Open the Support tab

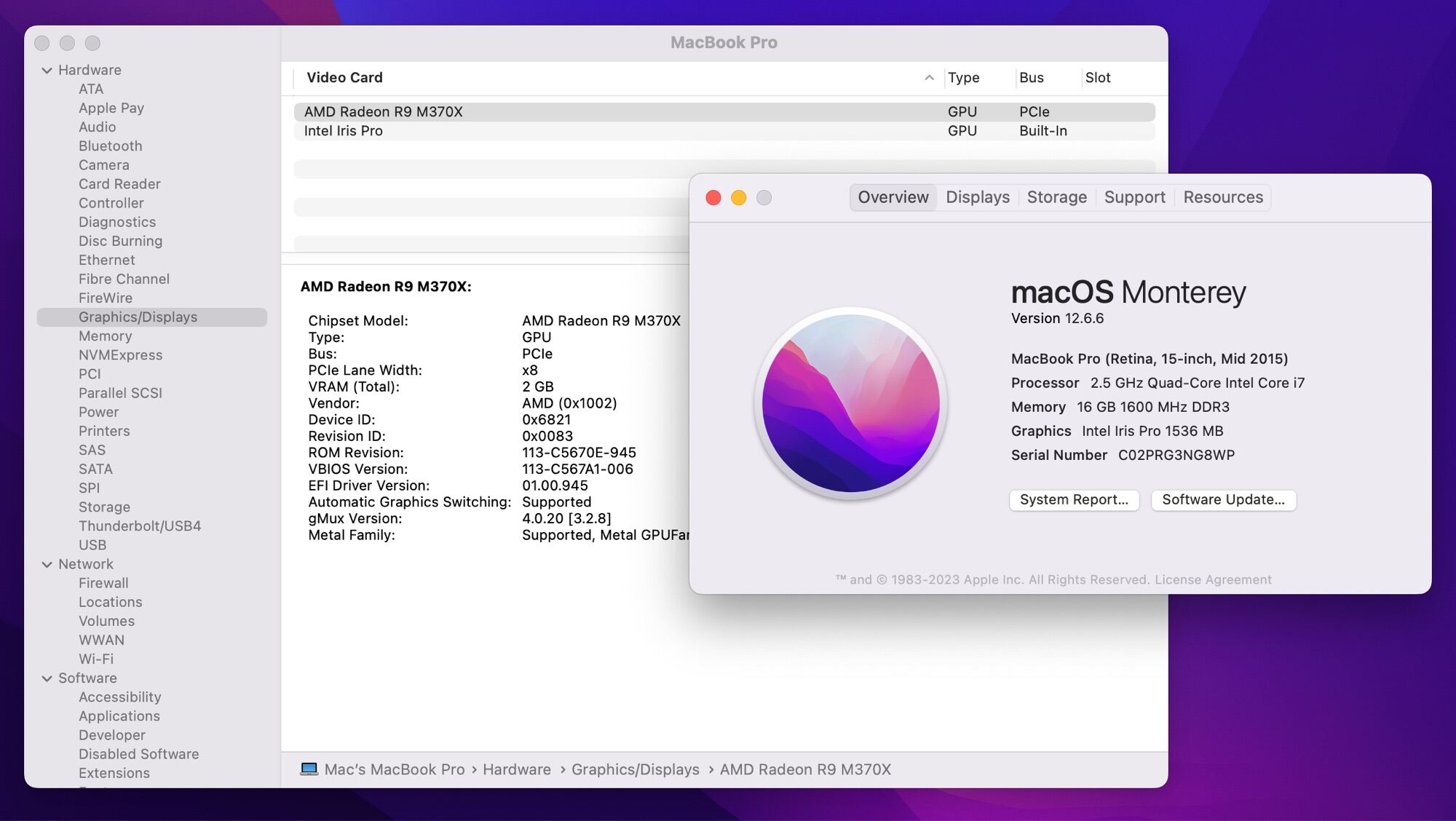1134,197
